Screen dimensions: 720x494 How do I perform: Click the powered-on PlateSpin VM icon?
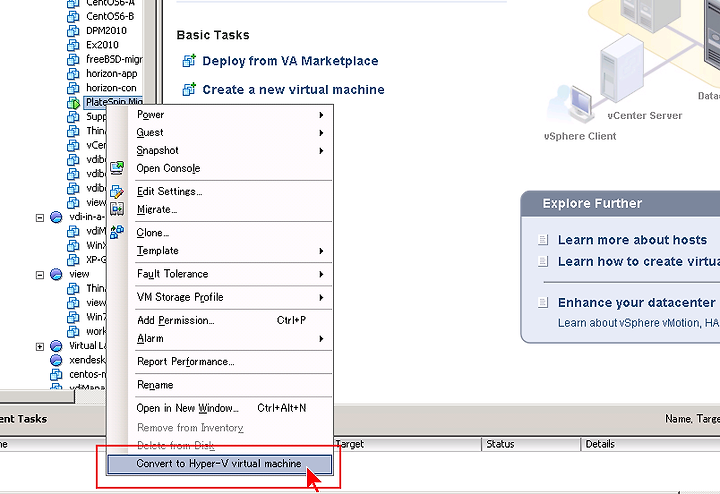point(73,103)
